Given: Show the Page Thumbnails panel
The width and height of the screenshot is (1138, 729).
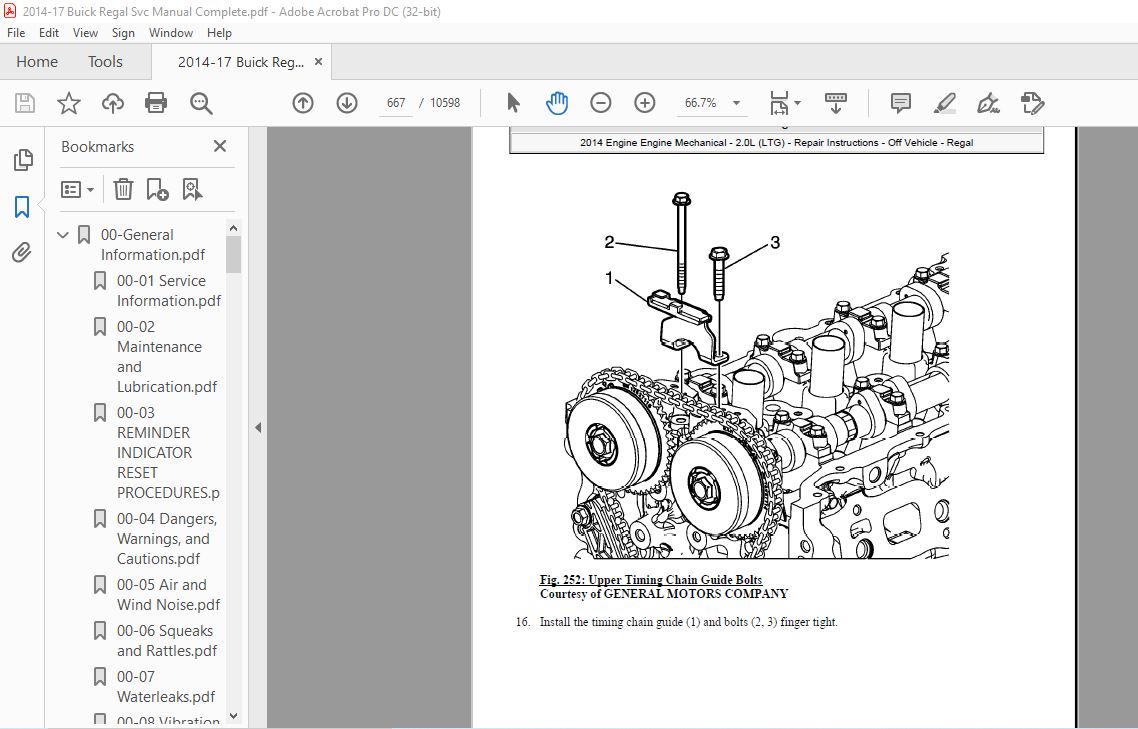Looking at the screenshot, I should (x=22, y=160).
